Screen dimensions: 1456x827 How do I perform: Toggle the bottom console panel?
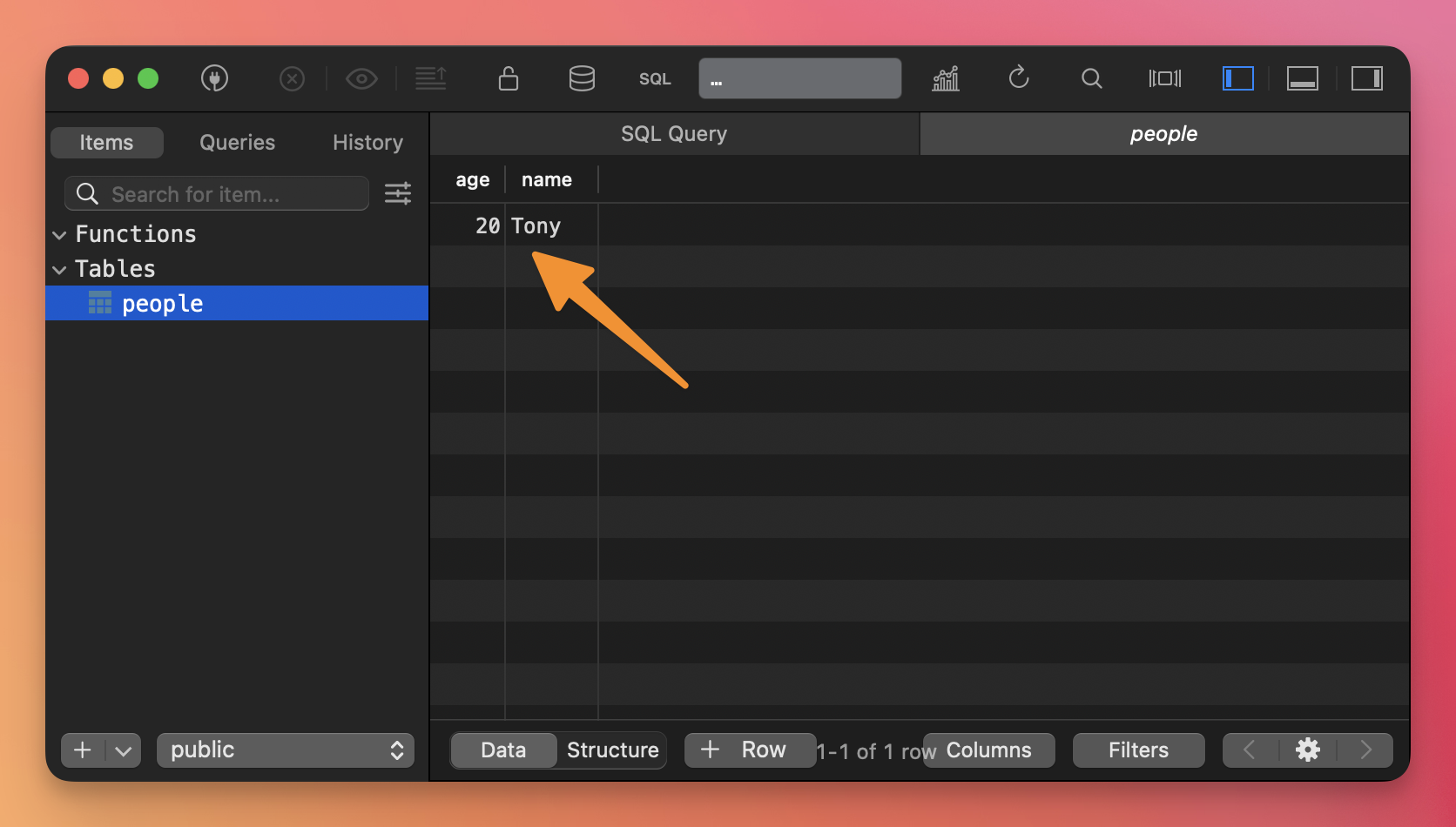(x=1302, y=78)
